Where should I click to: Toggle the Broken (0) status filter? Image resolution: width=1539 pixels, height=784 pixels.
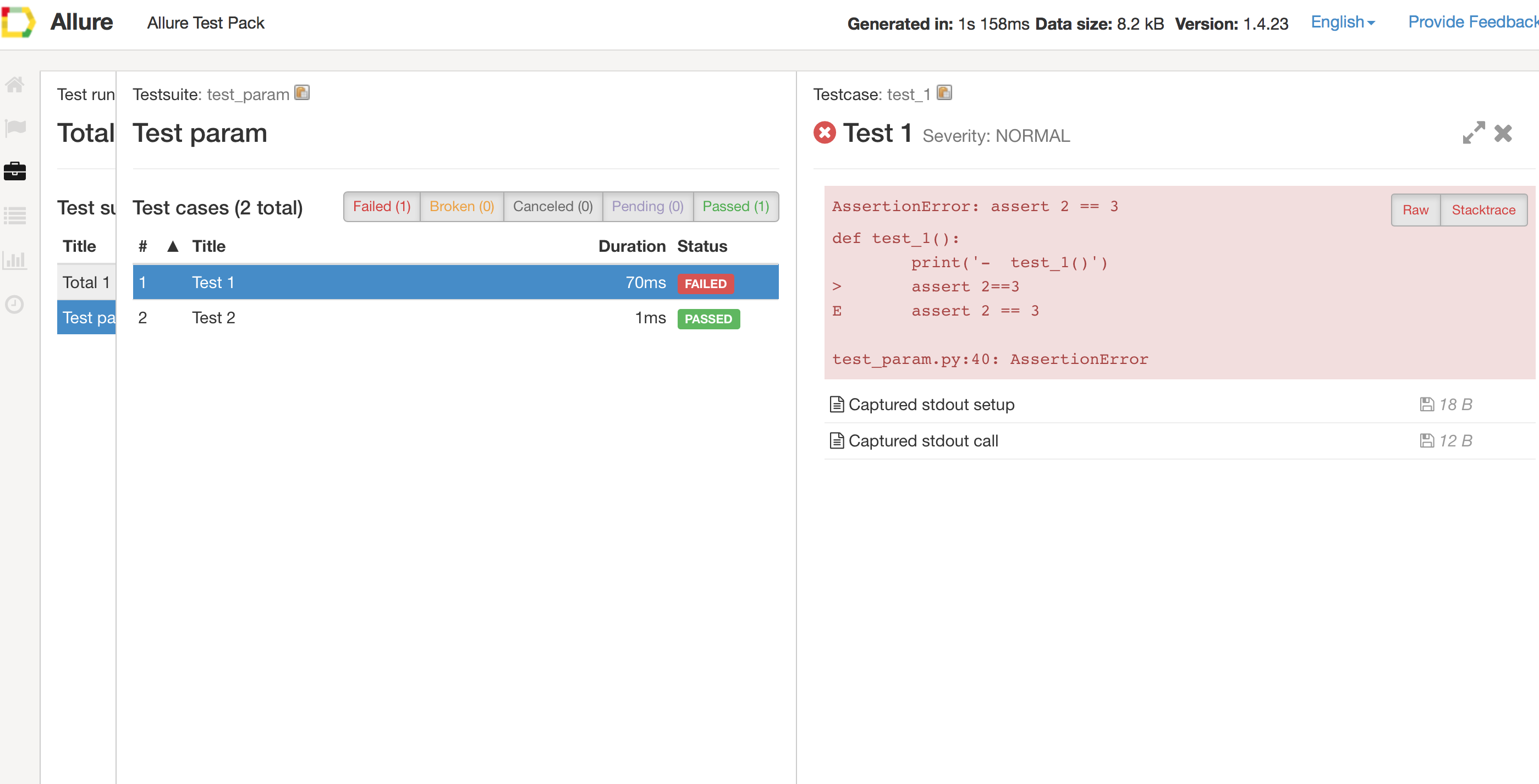pos(461,207)
